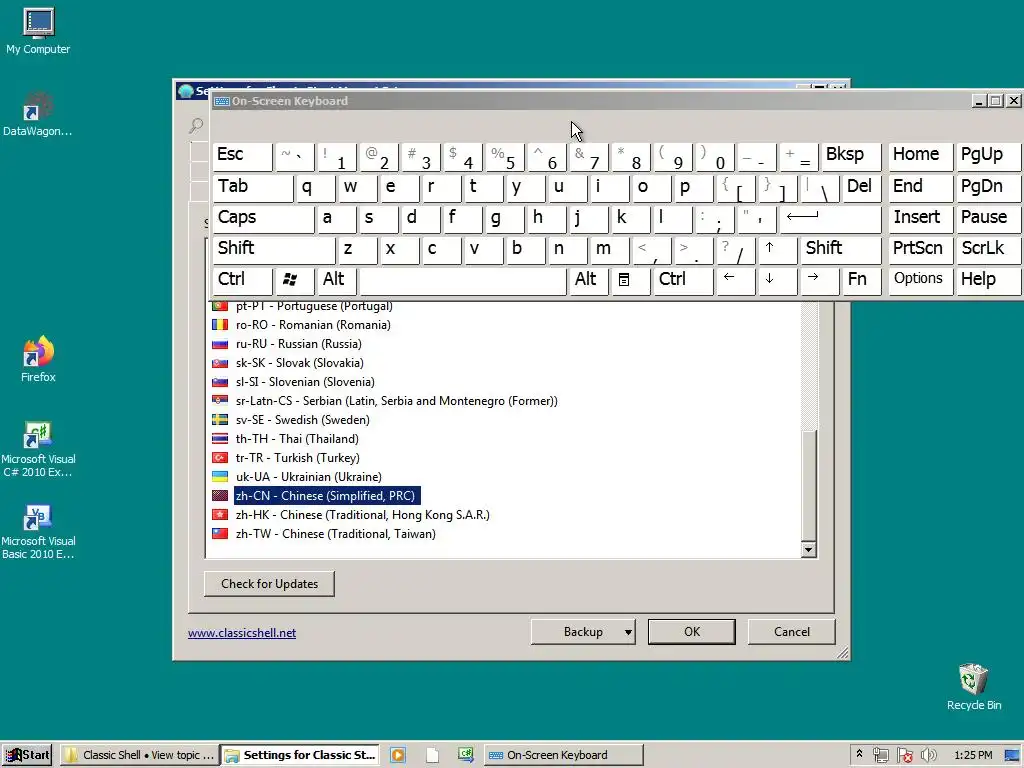Click the volume speaker tray icon
The image size is (1024, 768).
coord(928,756)
